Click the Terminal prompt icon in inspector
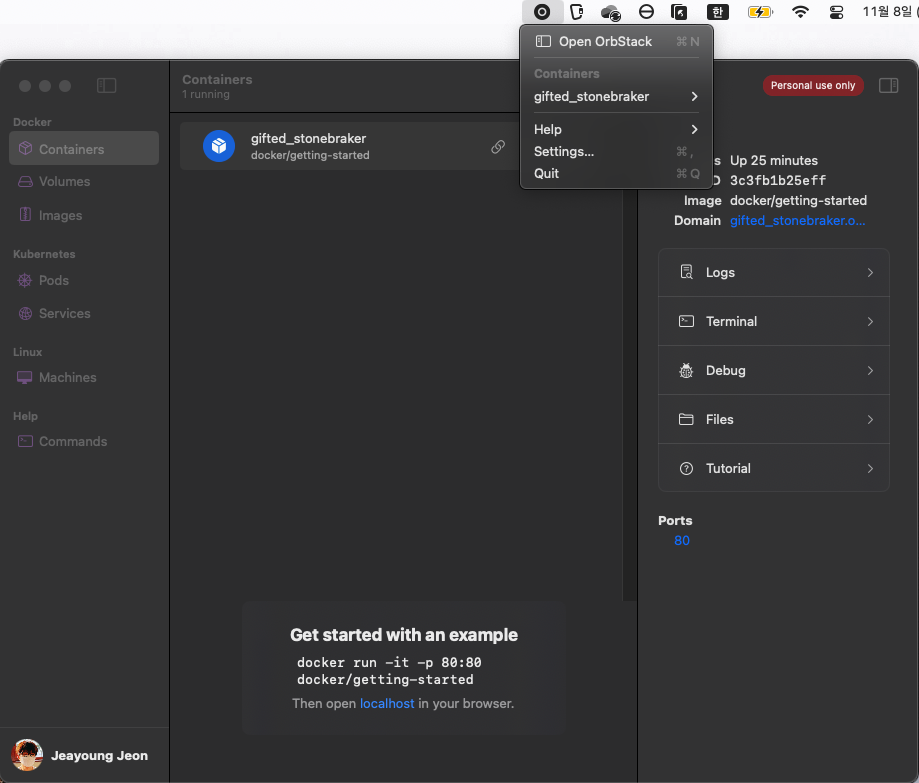This screenshot has height=783, width=919. point(686,321)
